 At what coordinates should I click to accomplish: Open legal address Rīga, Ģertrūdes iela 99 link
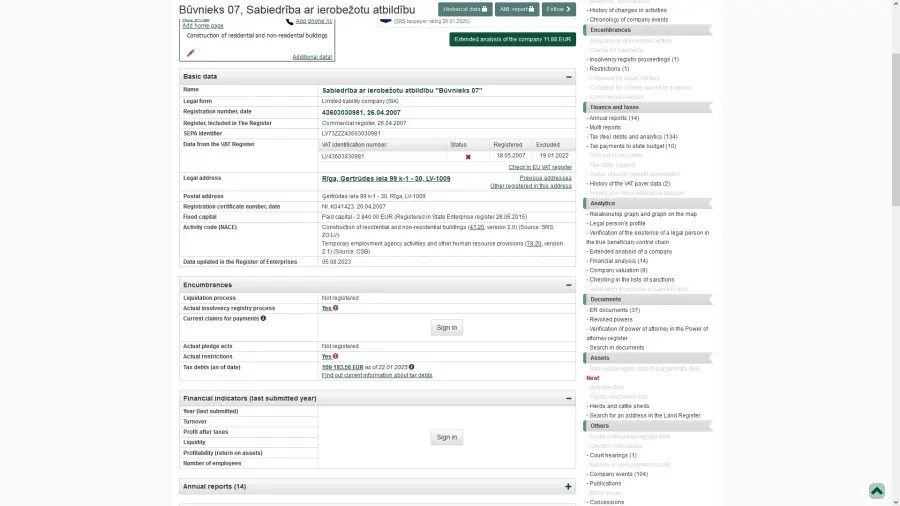(386, 179)
